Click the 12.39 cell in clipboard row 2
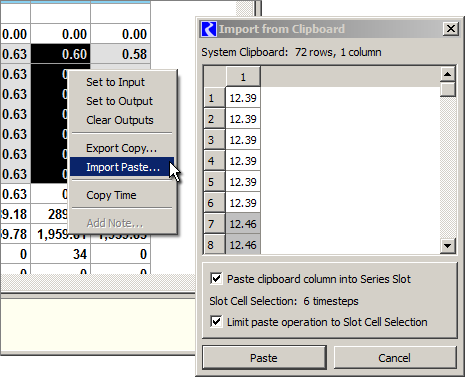Screen dimensions: 465x377 (x=243, y=119)
